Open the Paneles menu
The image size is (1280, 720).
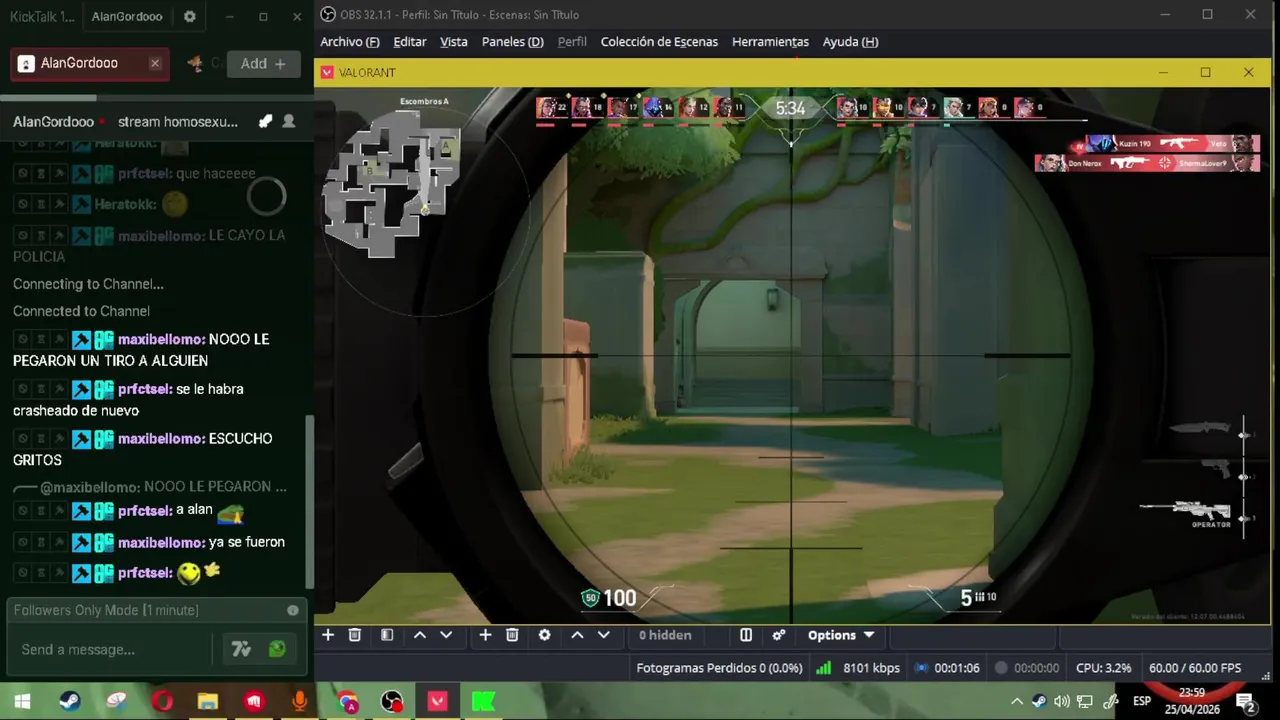pyautogui.click(x=513, y=42)
